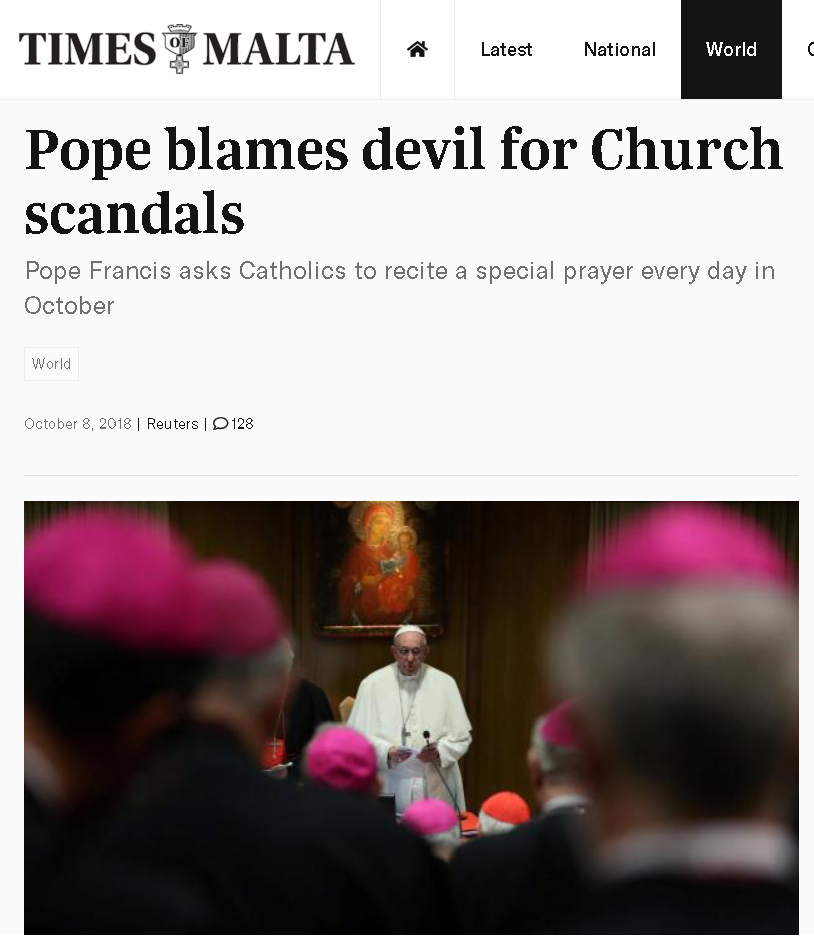Click the word TIMES in the logo
Viewport: 814px width, 945px height.
87,49
